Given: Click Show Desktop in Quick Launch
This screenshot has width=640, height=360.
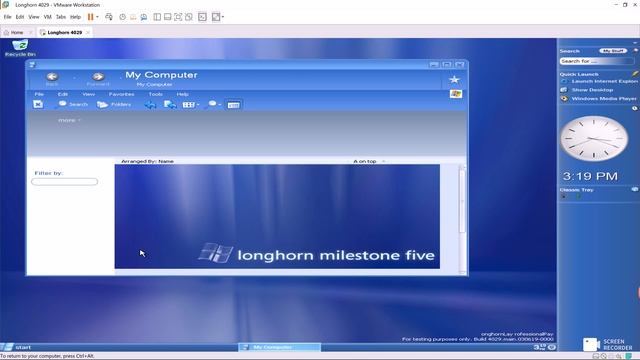Looking at the screenshot, I should pyautogui.click(x=588, y=90).
